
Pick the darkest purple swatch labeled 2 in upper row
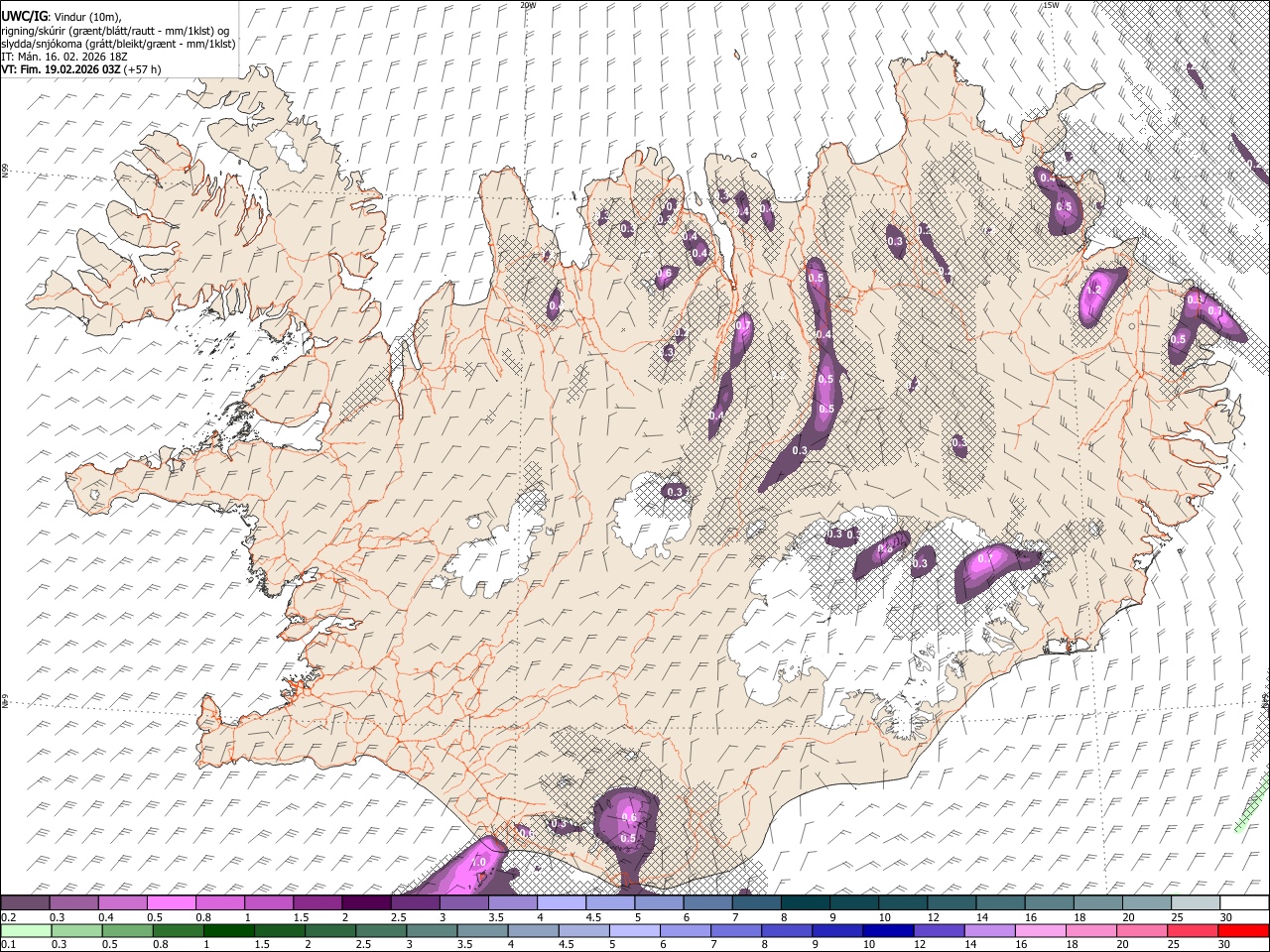coord(366,903)
